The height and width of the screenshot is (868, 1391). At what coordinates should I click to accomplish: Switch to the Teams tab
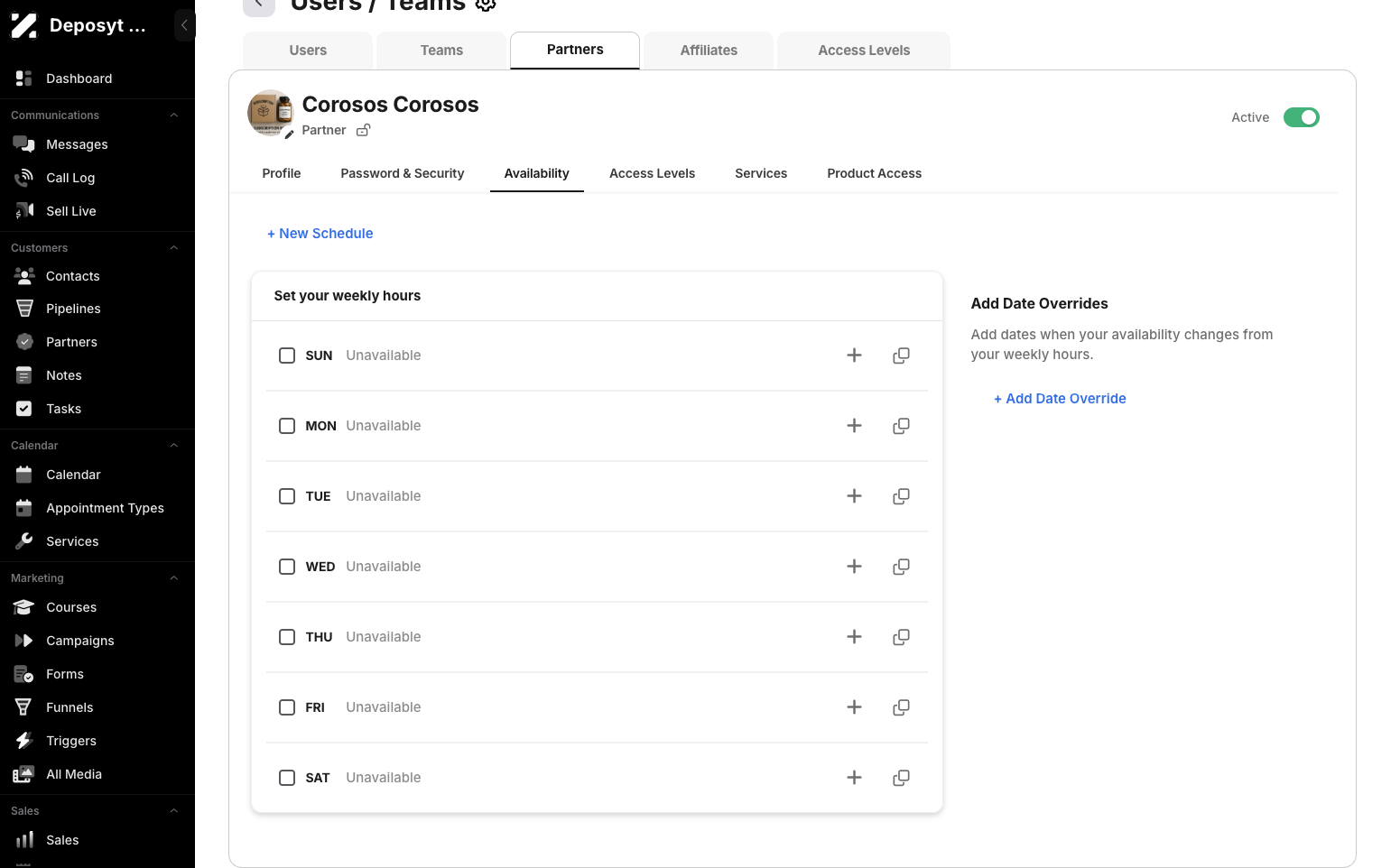tap(441, 51)
